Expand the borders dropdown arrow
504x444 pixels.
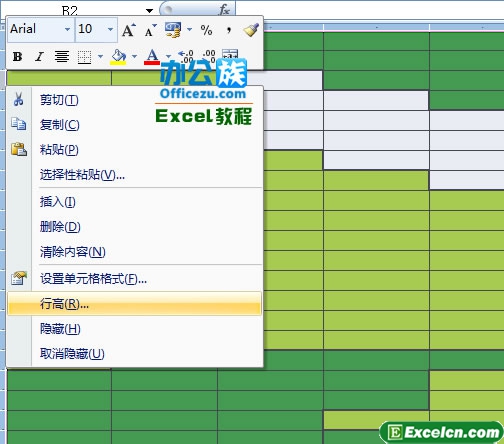(100, 56)
